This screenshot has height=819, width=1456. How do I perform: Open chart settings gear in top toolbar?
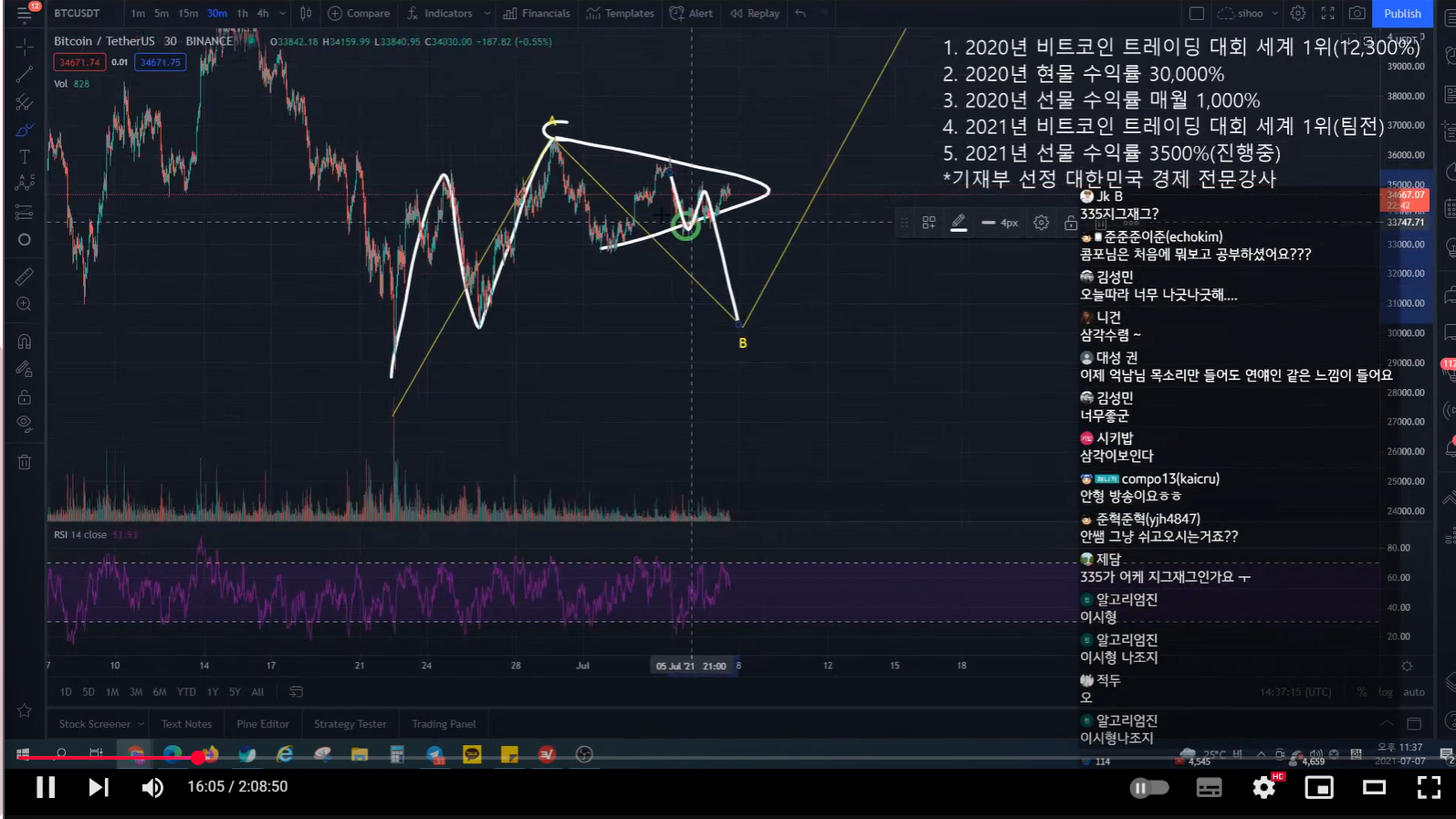(1298, 14)
